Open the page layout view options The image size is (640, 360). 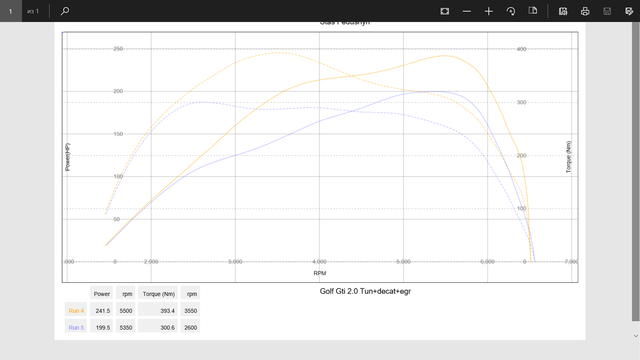533,11
